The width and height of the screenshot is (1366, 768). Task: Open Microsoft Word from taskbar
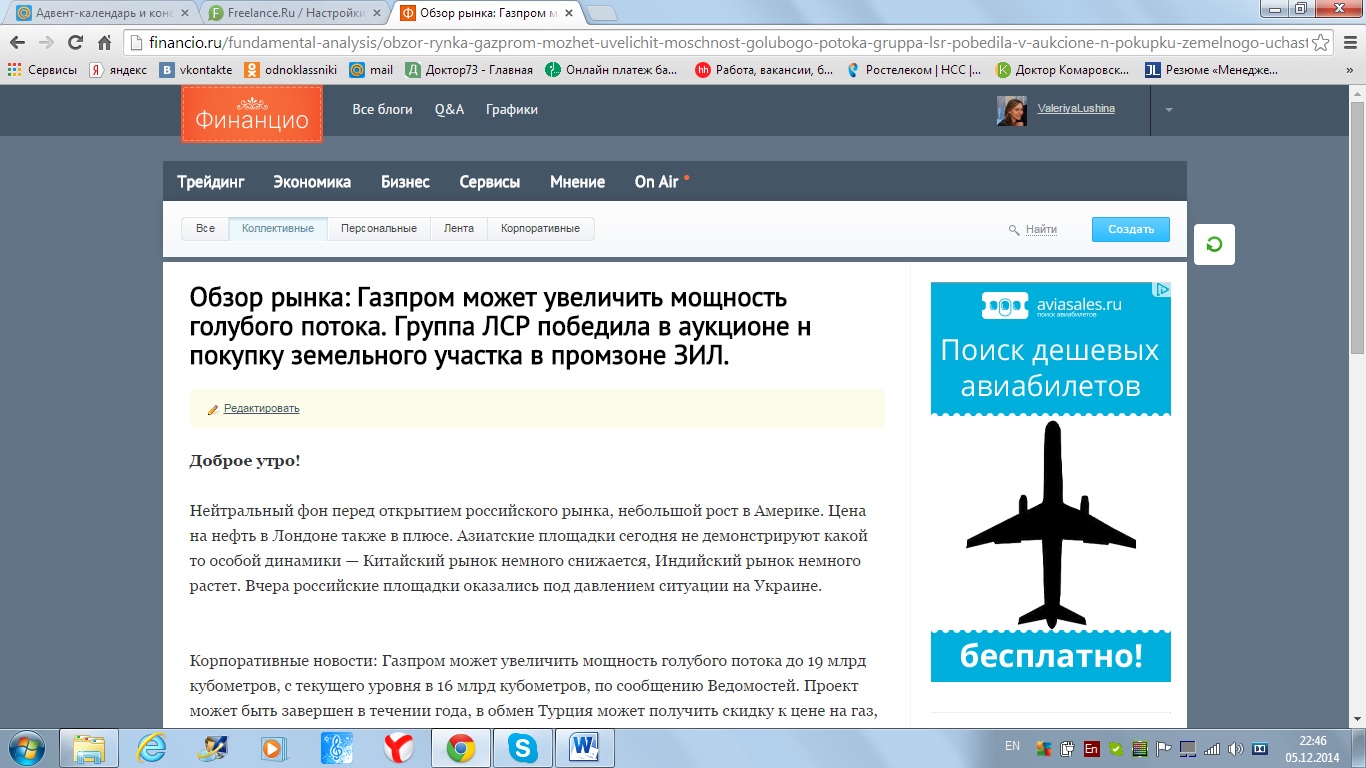pyautogui.click(x=583, y=748)
